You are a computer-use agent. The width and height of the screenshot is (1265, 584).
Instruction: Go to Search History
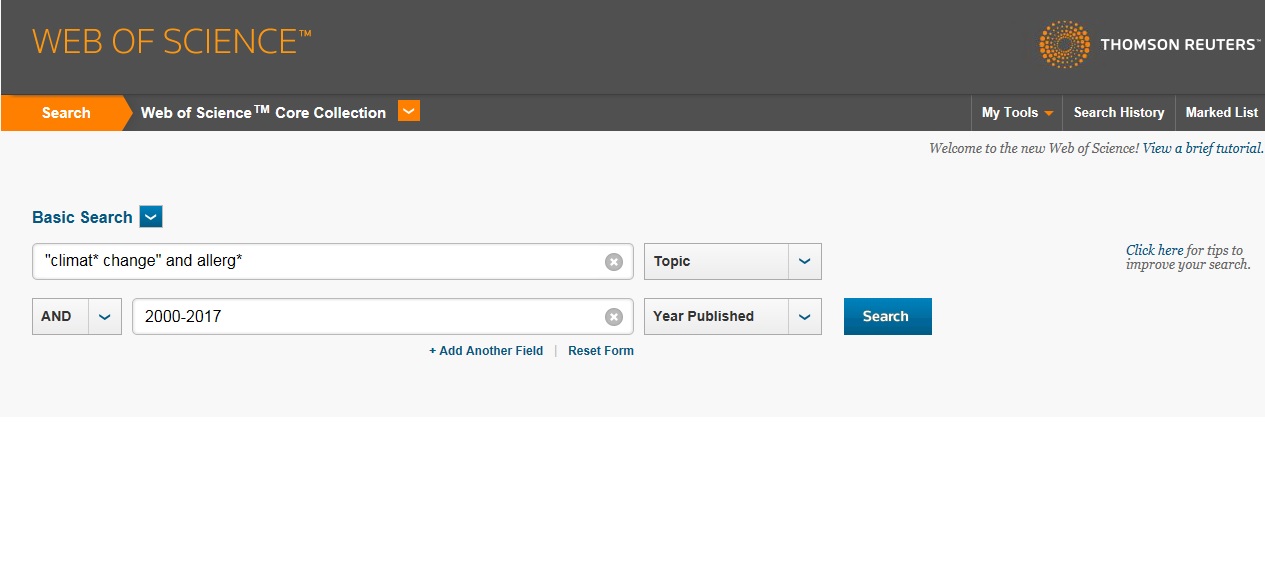1119,113
